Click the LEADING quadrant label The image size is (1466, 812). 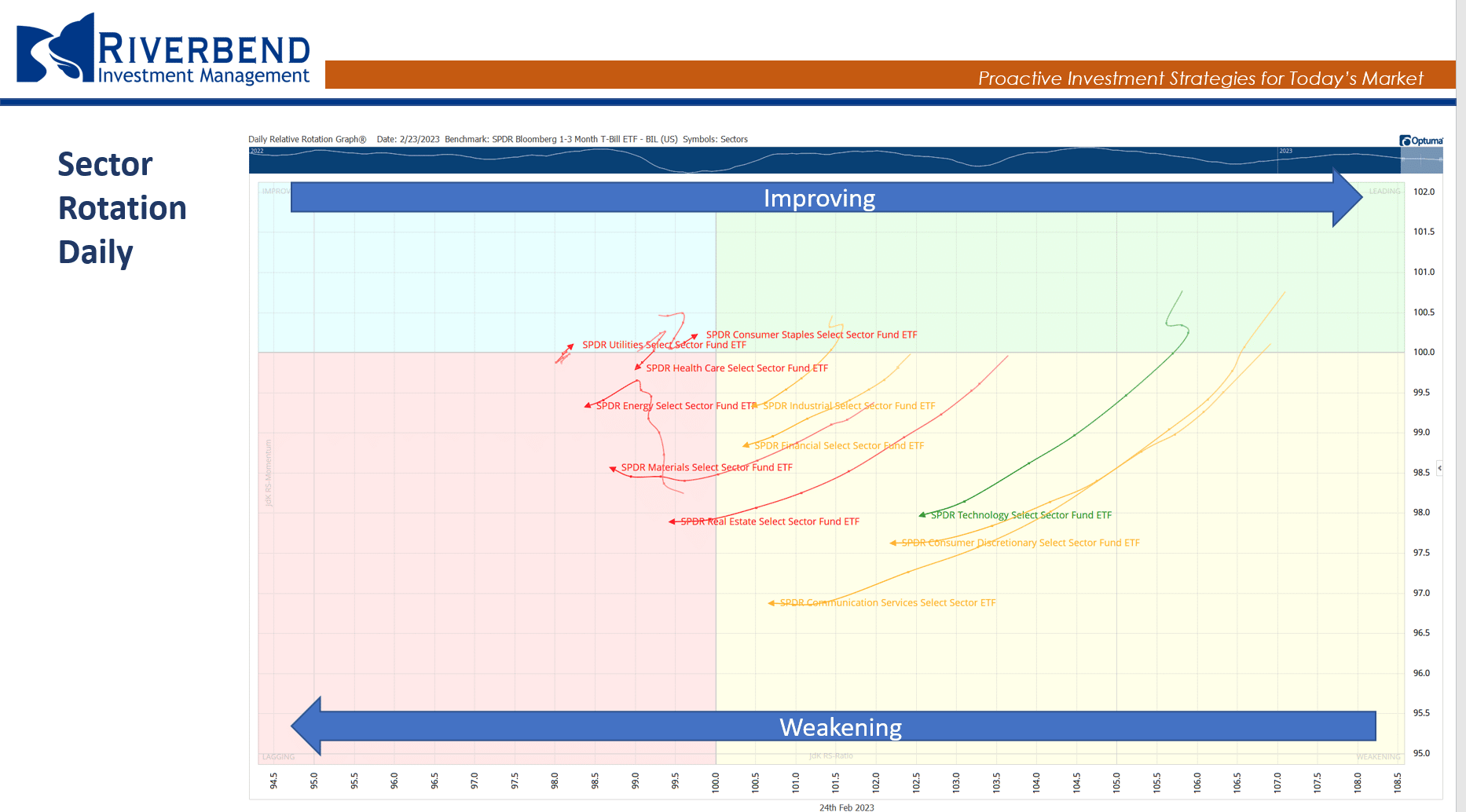point(1384,191)
